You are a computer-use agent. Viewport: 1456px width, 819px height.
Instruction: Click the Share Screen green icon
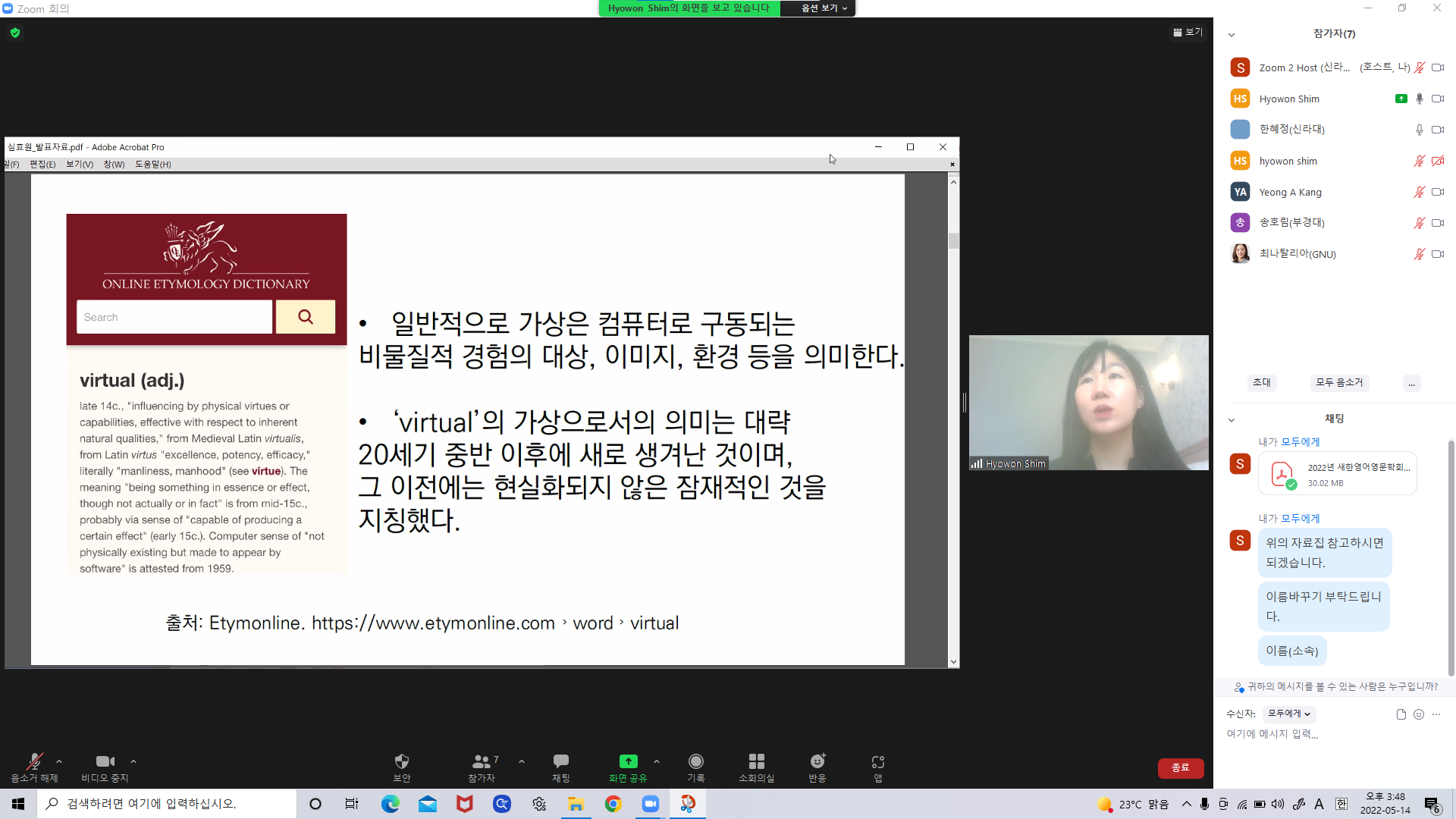click(x=628, y=761)
